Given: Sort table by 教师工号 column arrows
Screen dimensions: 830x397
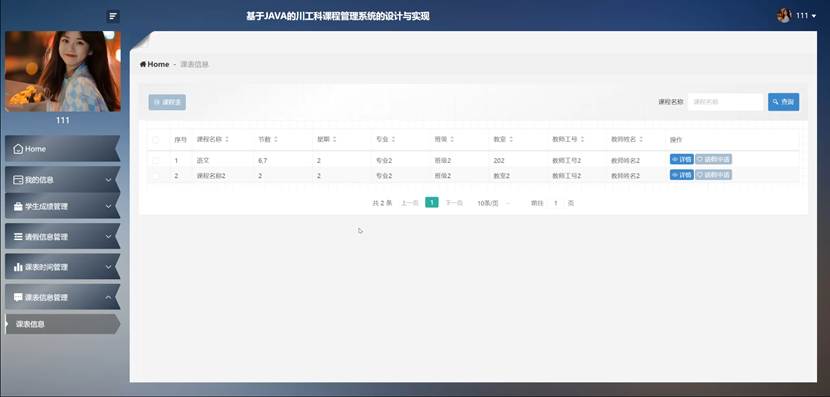Looking at the screenshot, I should (582, 139).
